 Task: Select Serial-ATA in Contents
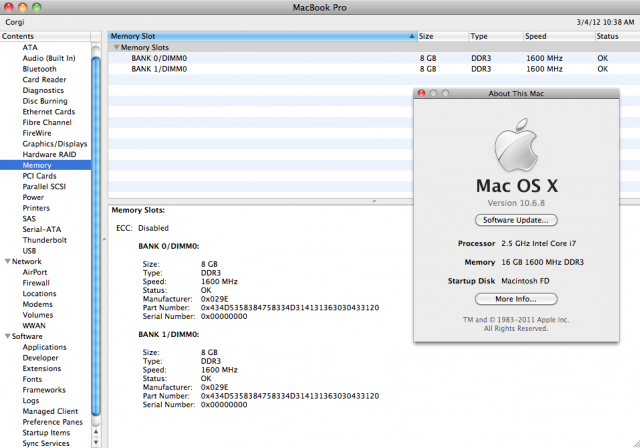pos(42,229)
